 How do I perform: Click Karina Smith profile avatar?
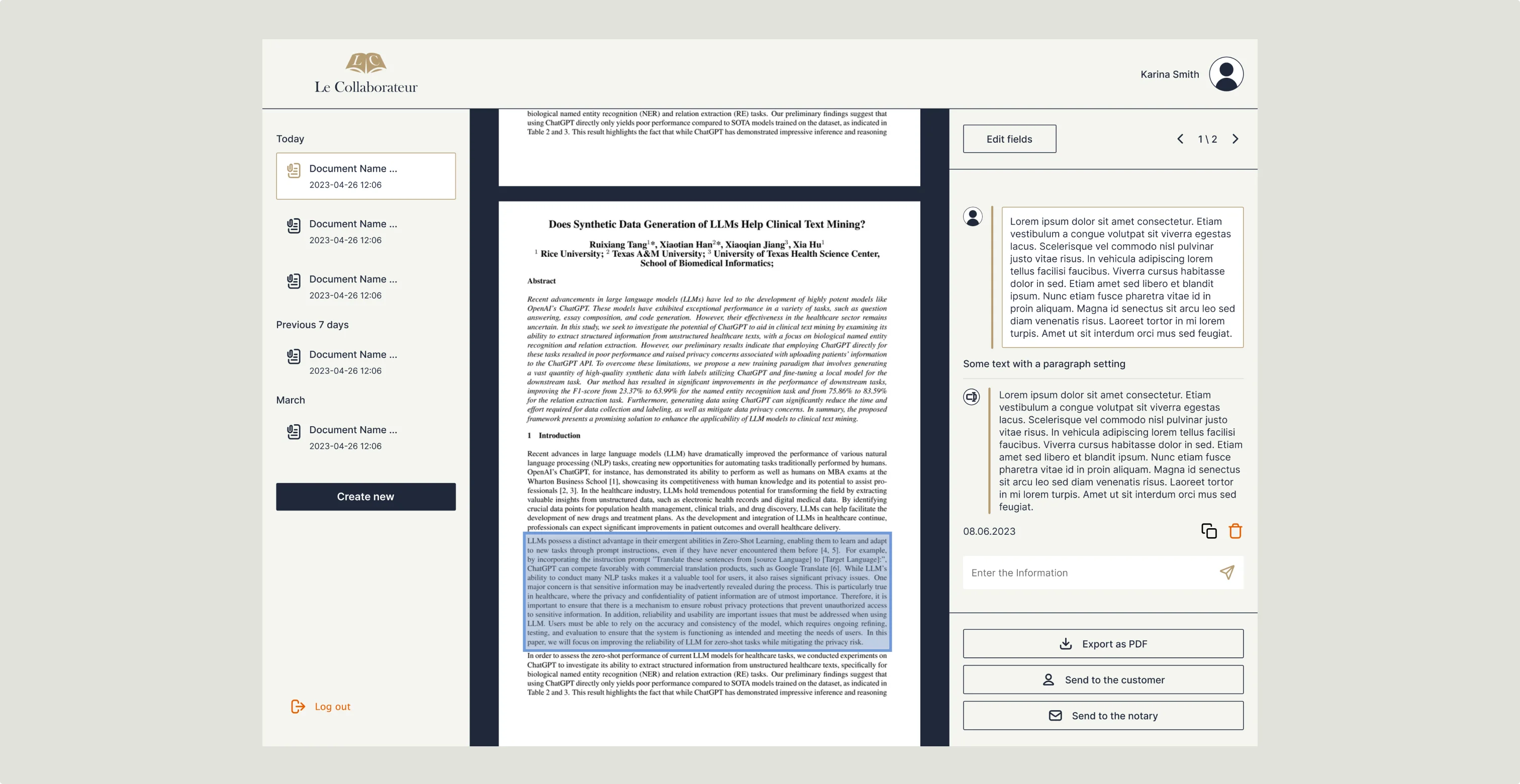coord(1225,74)
